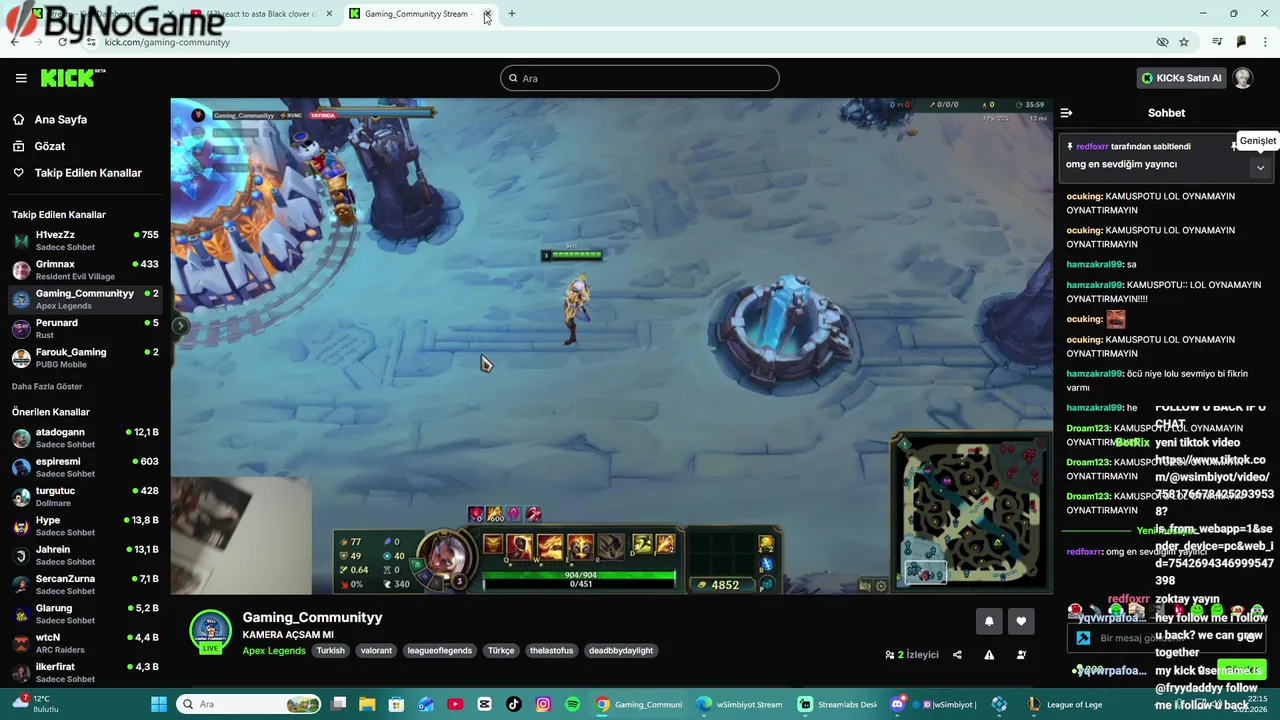Open a new browser tab
1280x720 pixels.
coord(512,14)
